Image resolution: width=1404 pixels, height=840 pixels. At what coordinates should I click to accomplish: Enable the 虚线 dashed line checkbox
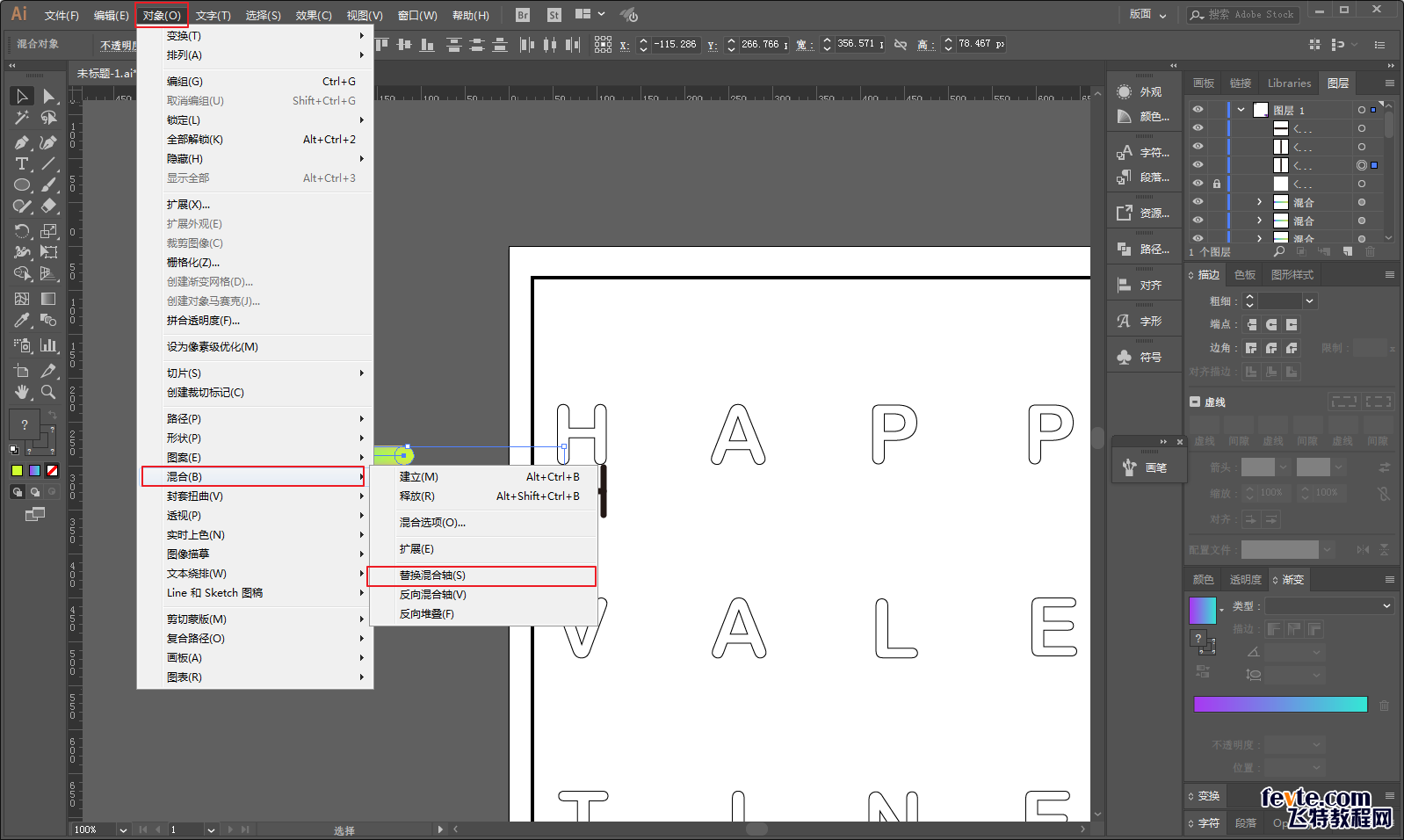pos(1195,402)
